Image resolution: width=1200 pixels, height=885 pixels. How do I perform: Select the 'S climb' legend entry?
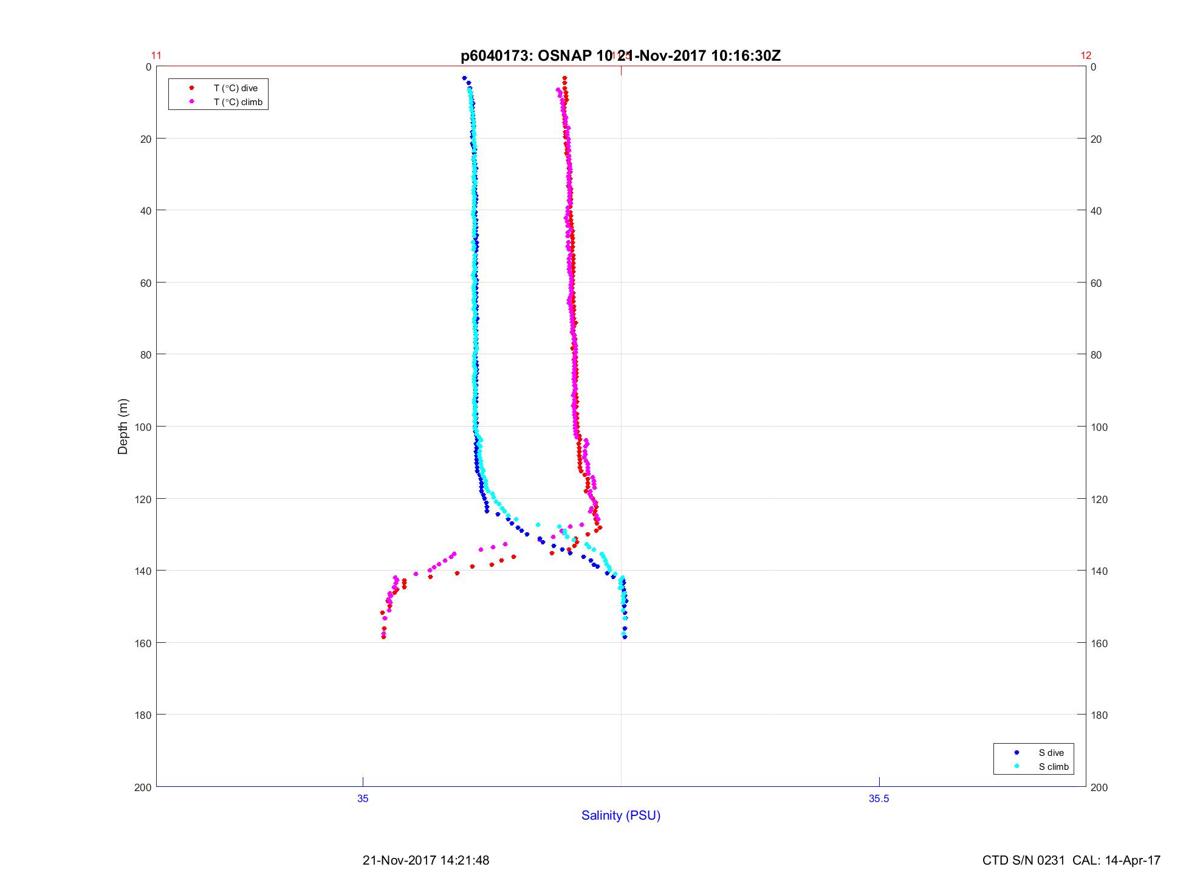point(1054,767)
